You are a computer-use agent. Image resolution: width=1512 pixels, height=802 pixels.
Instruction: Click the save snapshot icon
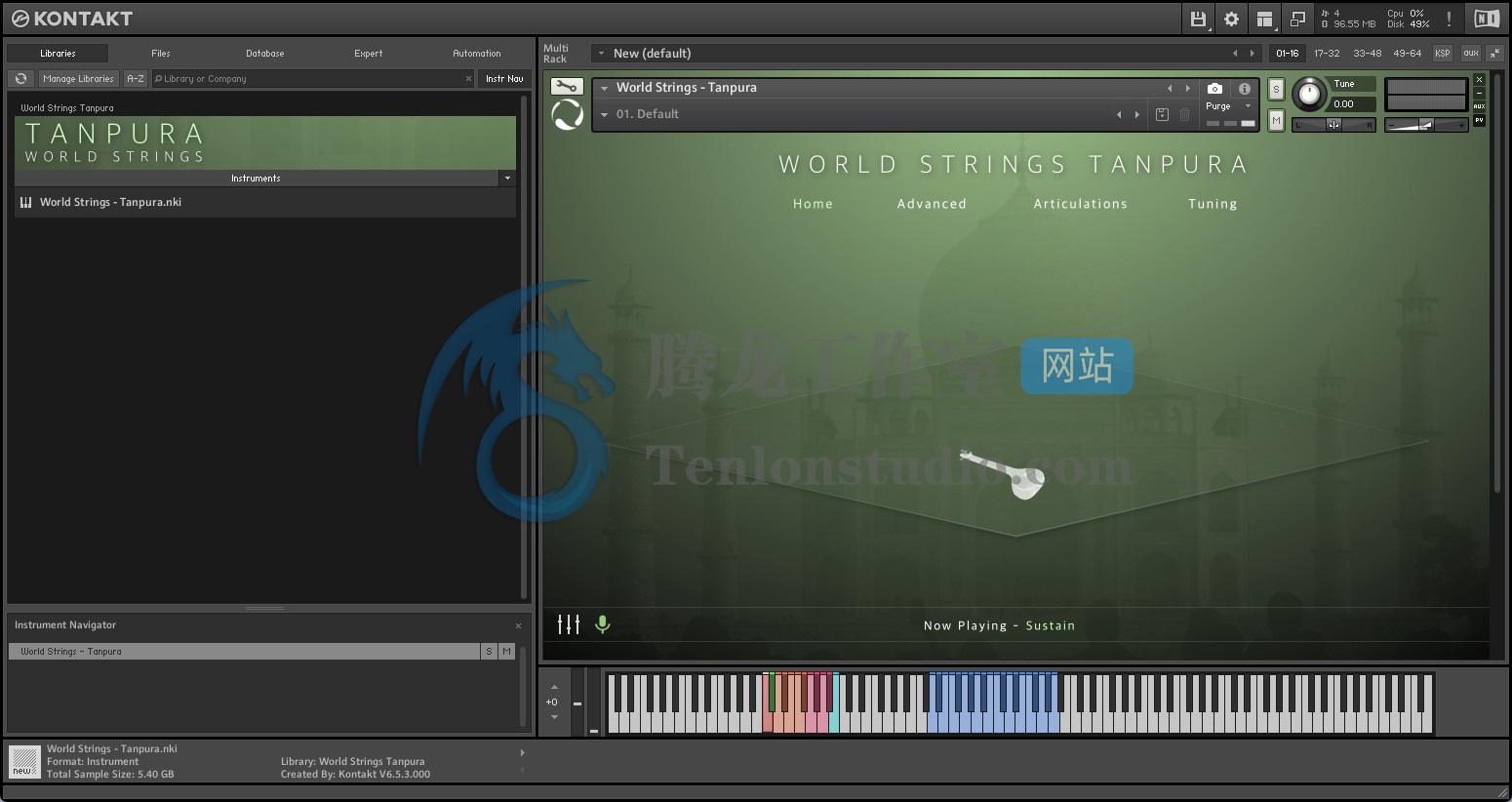click(1162, 114)
